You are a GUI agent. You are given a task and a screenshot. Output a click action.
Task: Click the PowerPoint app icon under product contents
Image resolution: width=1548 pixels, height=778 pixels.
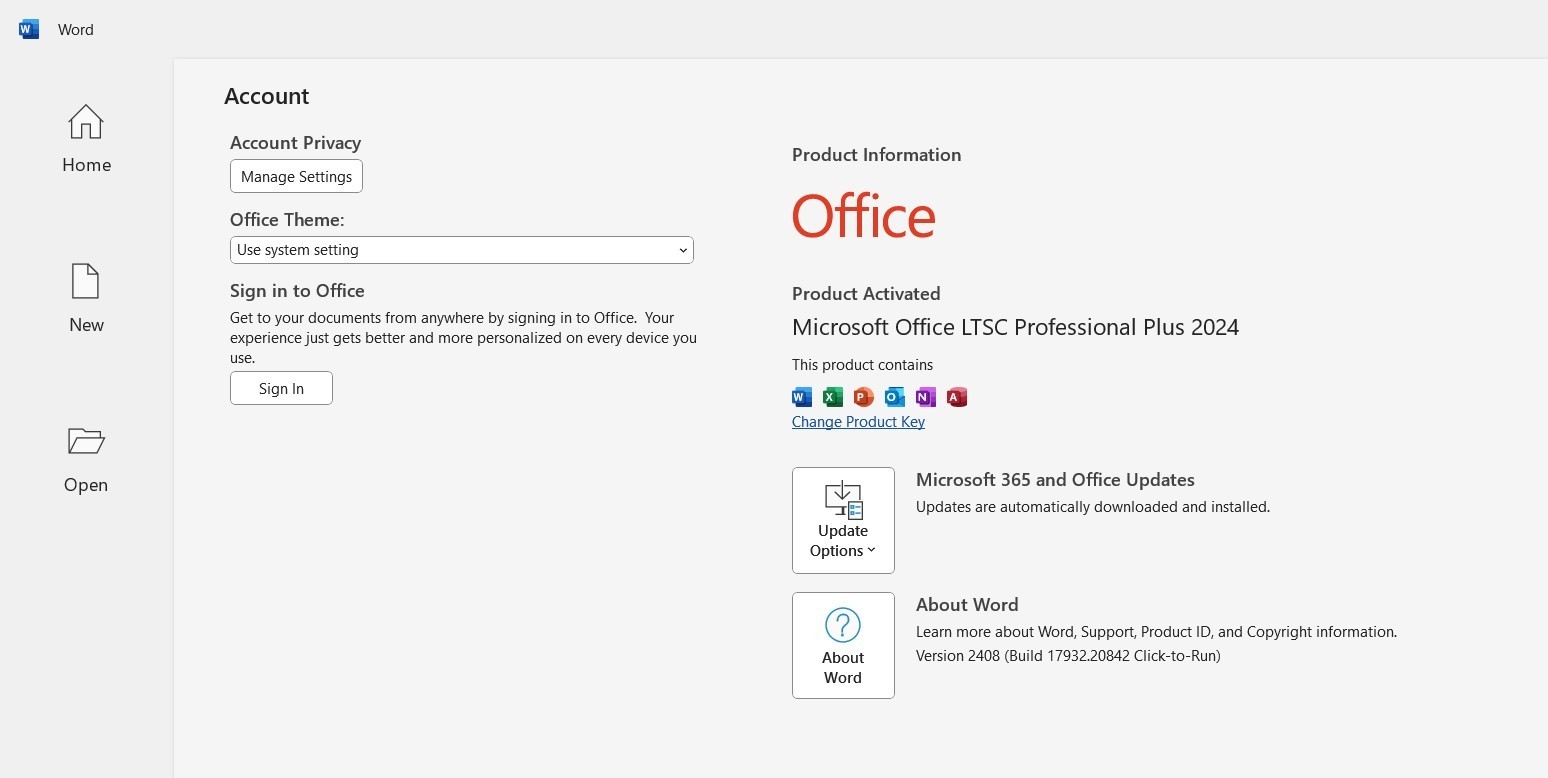[864, 397]
